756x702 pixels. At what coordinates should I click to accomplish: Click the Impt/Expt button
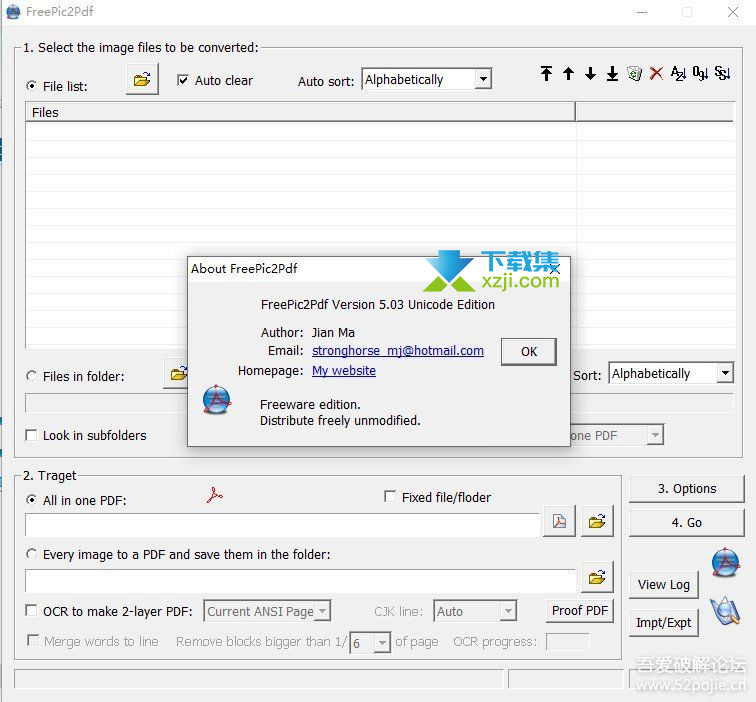click(x=664, y=623)
